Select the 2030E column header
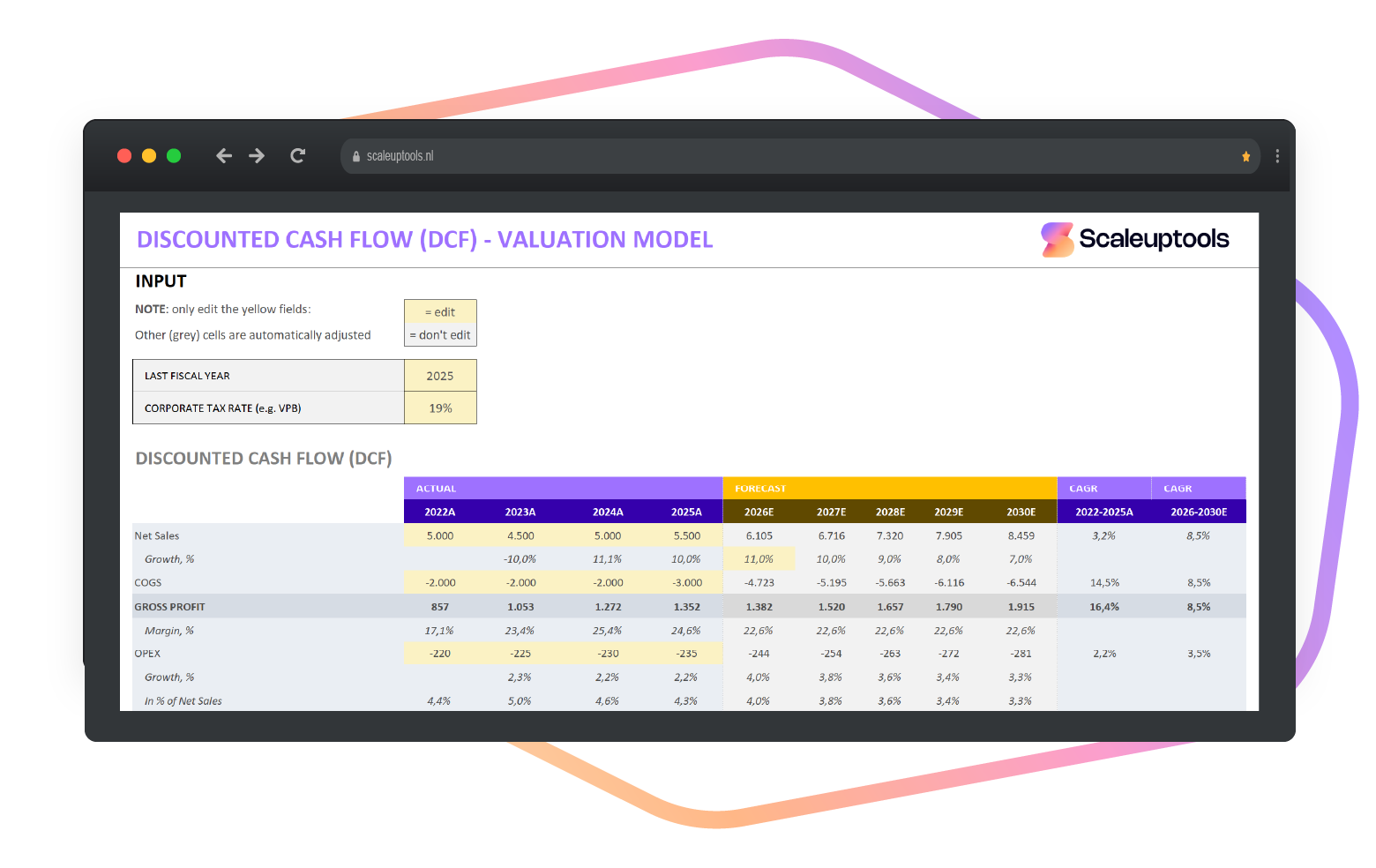1376x868 pixels. click(1020, 512)
